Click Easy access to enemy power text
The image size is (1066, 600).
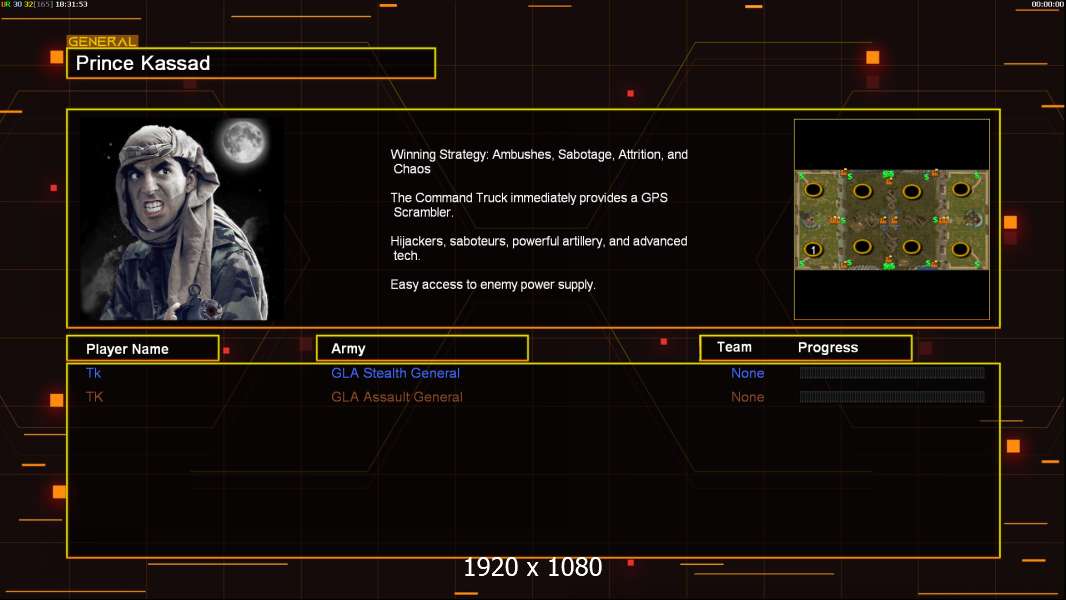click(x=493, y=285)
